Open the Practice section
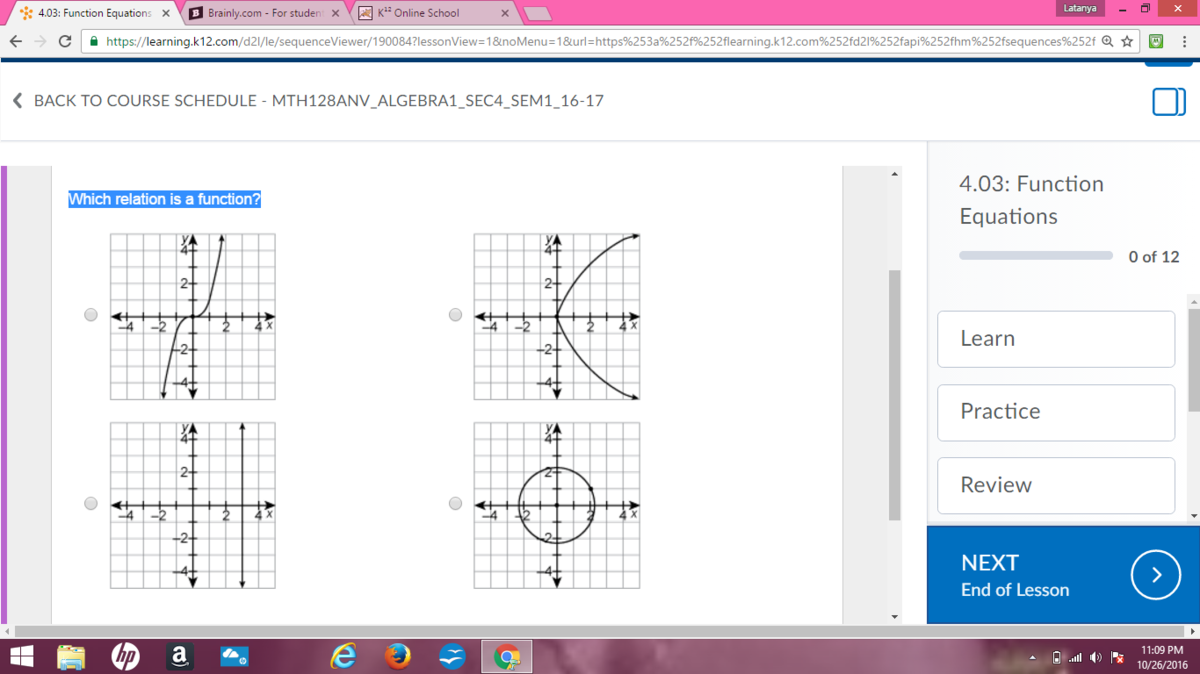The image size is (1200, 674). (x=1056, y=412)
